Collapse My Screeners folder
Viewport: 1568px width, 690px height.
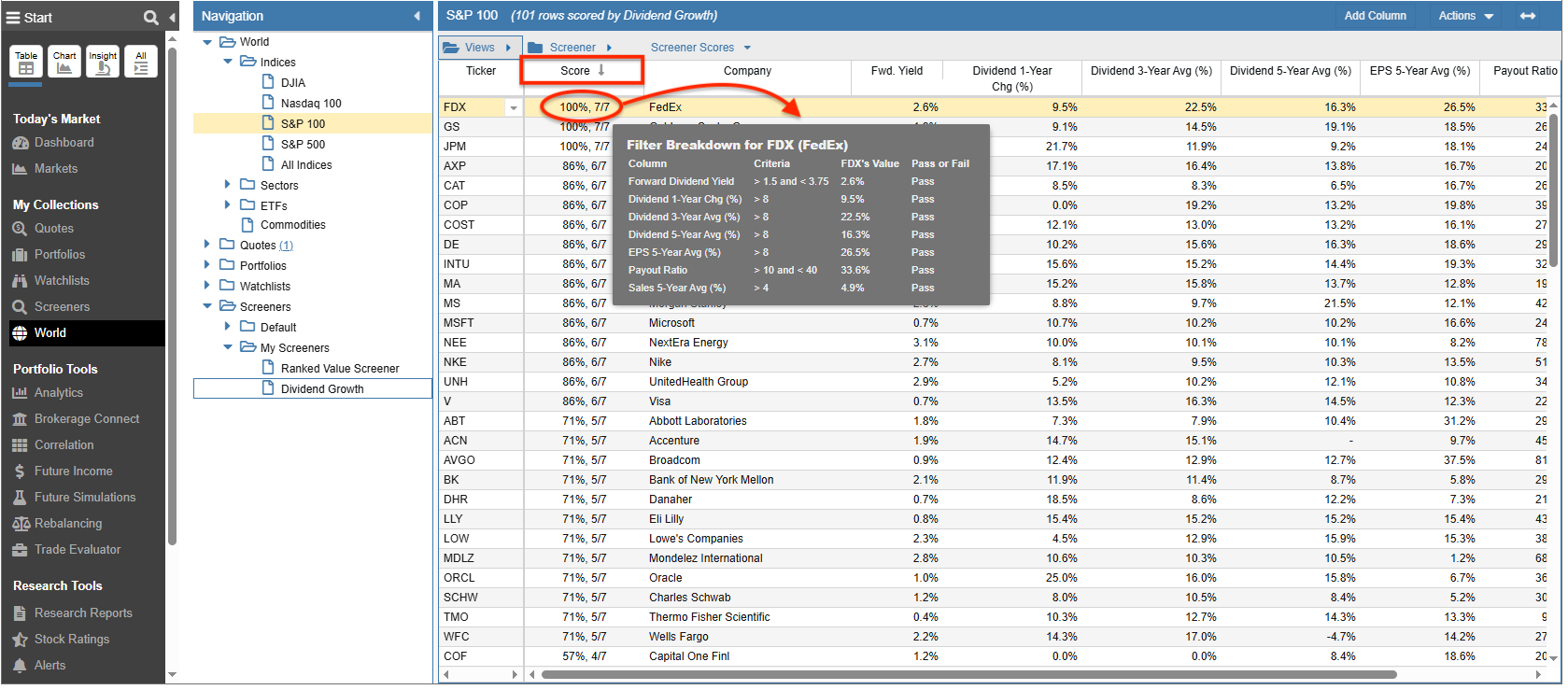tap(228, 347)
